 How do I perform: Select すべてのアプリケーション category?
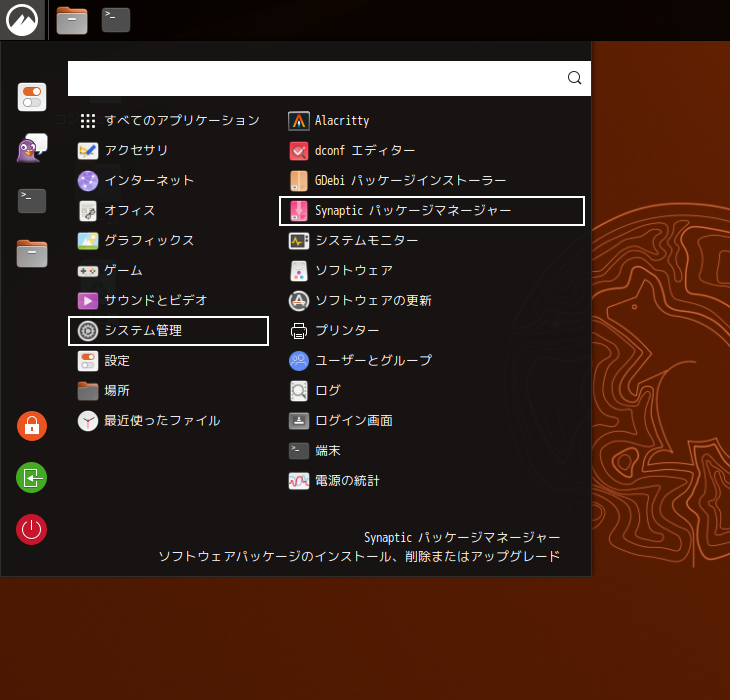(169, 121)
